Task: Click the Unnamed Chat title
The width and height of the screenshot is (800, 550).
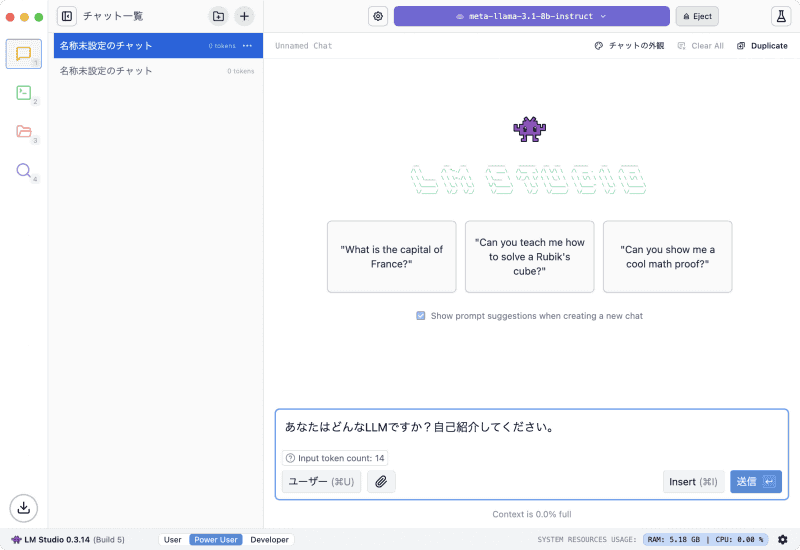Action: pyautogui.click(x=304, y=46)
